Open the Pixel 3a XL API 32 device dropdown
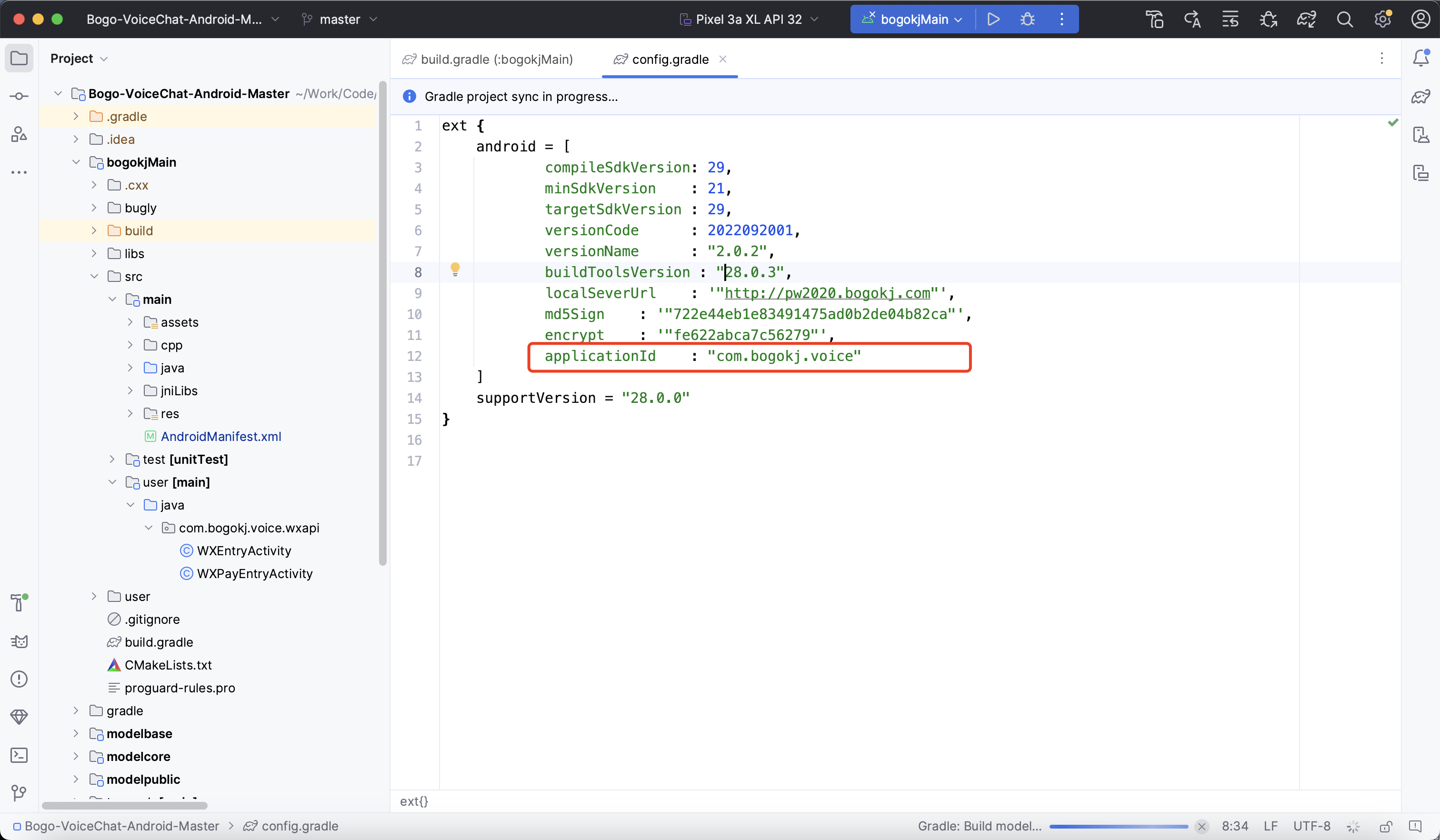The width and height of the screenshot is (1440, 840). (x=749, y=20)
